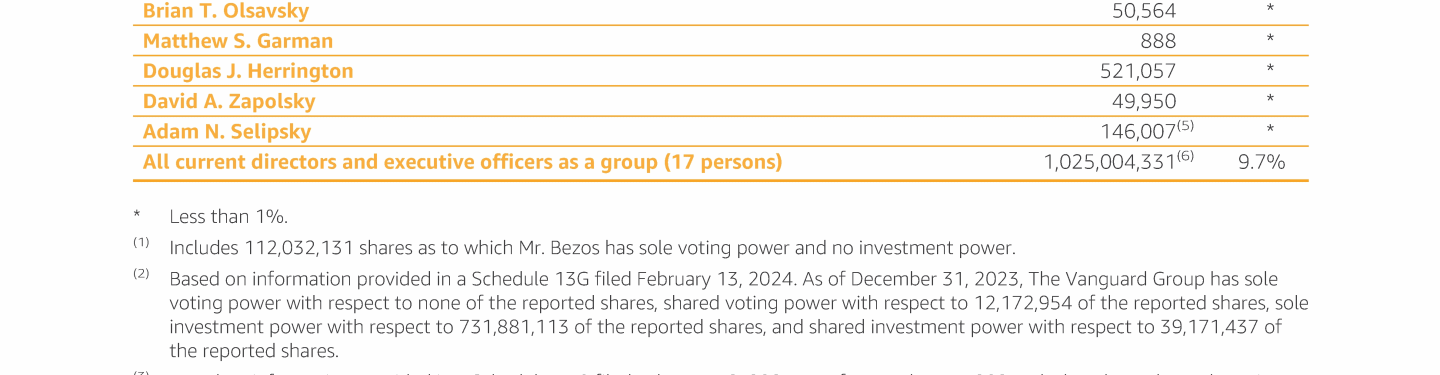Viewport: 1440px width, 375px height.
Task: Click the Douglas J. Herrington name
Action: (x=248, y=71)
